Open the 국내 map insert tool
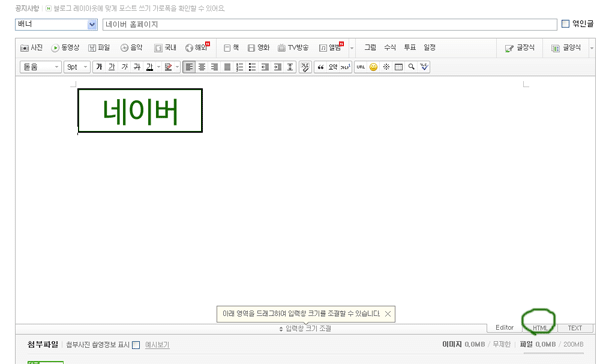Image resolution: width=600 pixels, height=364 pixels. [x=165, y=48]
